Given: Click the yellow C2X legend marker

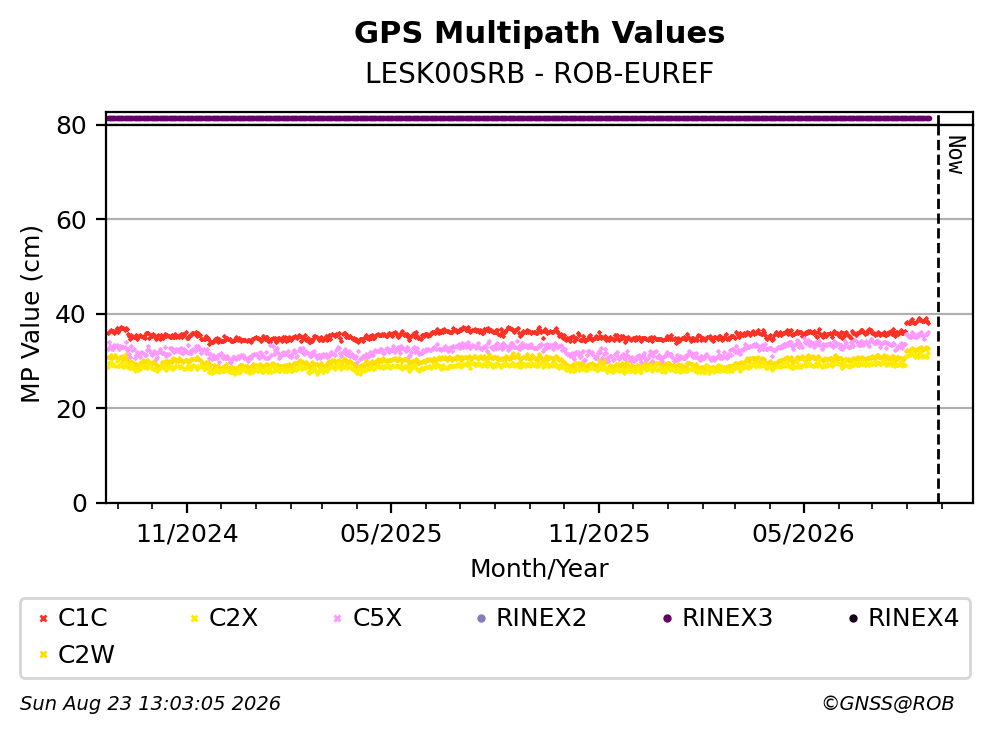Looking at the screenshot, I should coord(194,619).
